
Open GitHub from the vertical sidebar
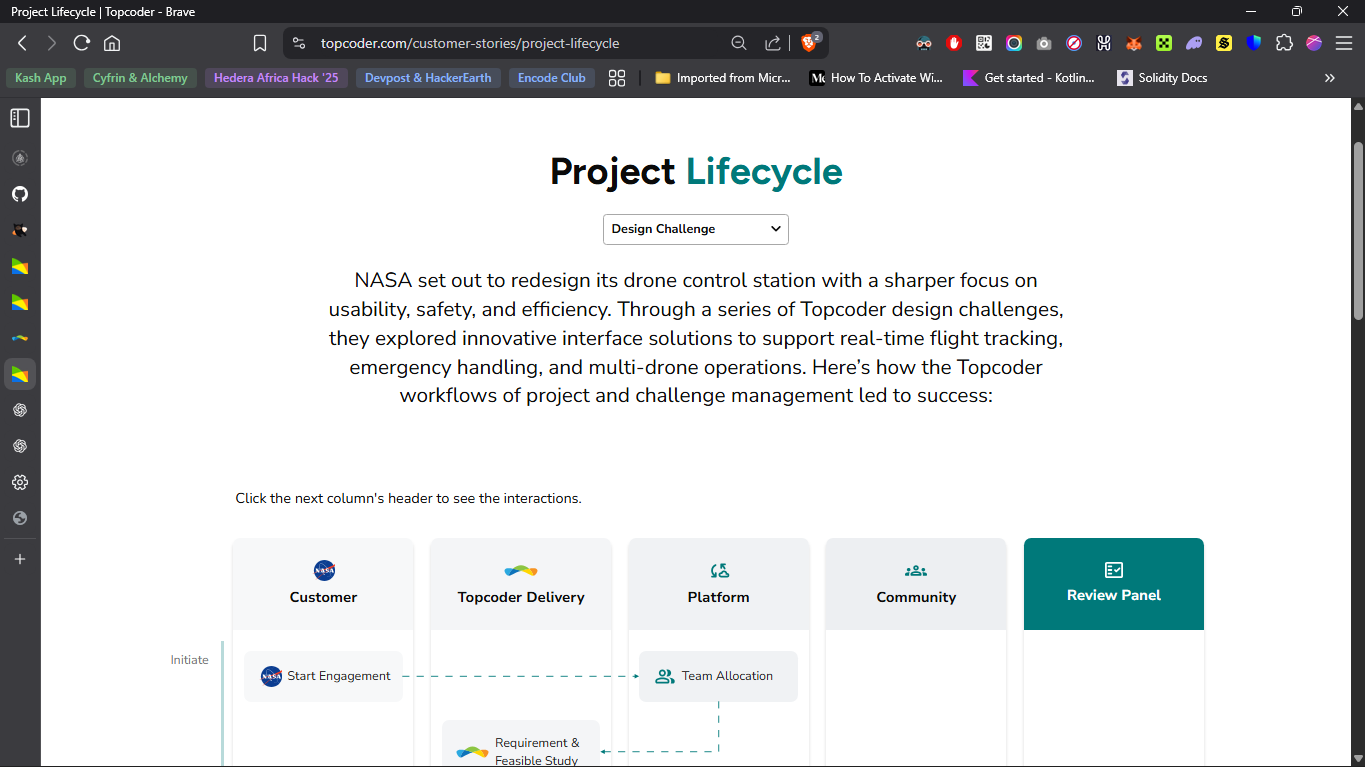click(20, 194)
